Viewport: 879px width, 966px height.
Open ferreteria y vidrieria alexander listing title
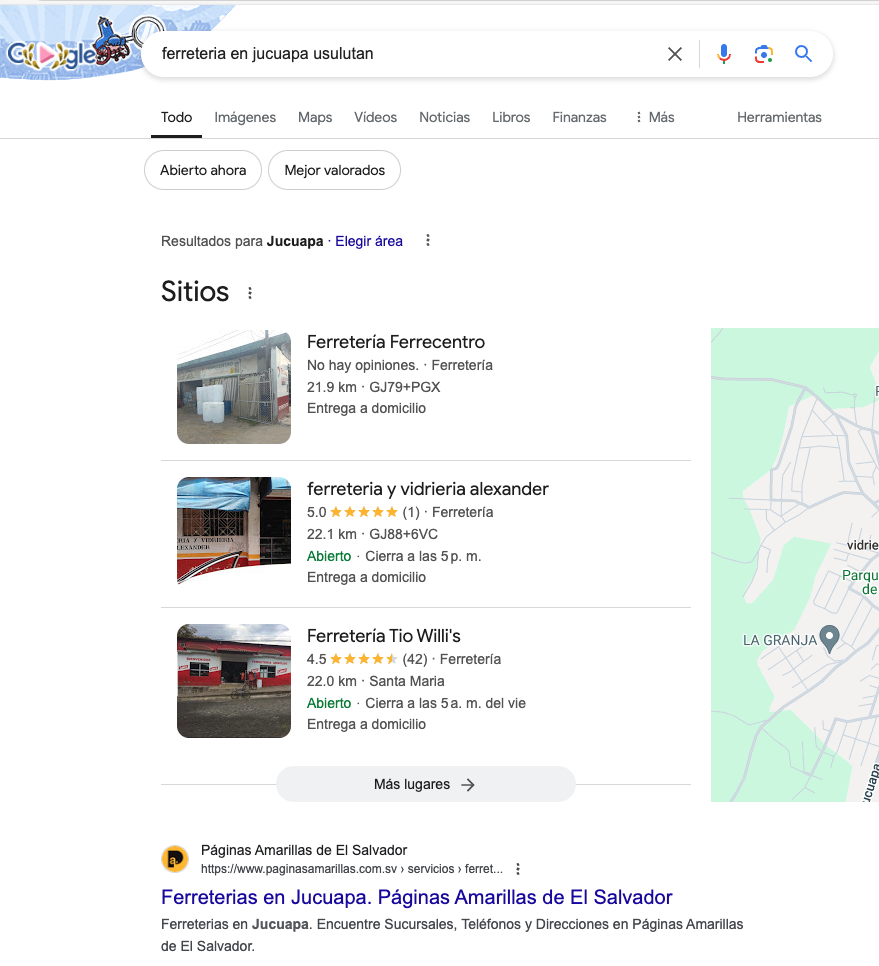click(427, 489)
